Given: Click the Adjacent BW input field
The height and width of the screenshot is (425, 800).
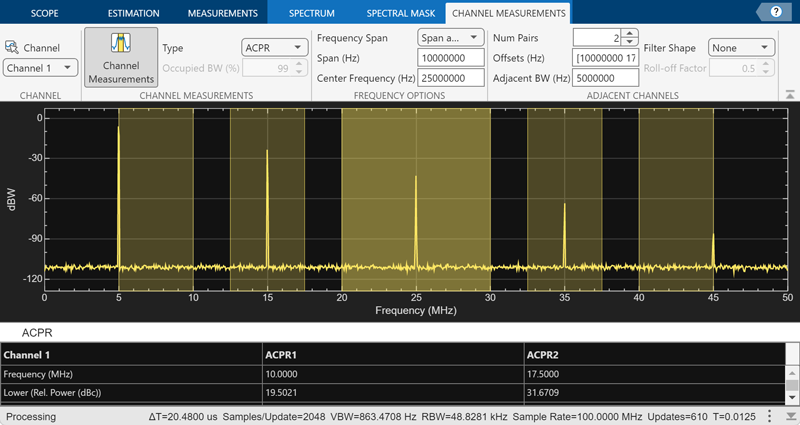Looking at the screenshot, I should coord(605,78).
